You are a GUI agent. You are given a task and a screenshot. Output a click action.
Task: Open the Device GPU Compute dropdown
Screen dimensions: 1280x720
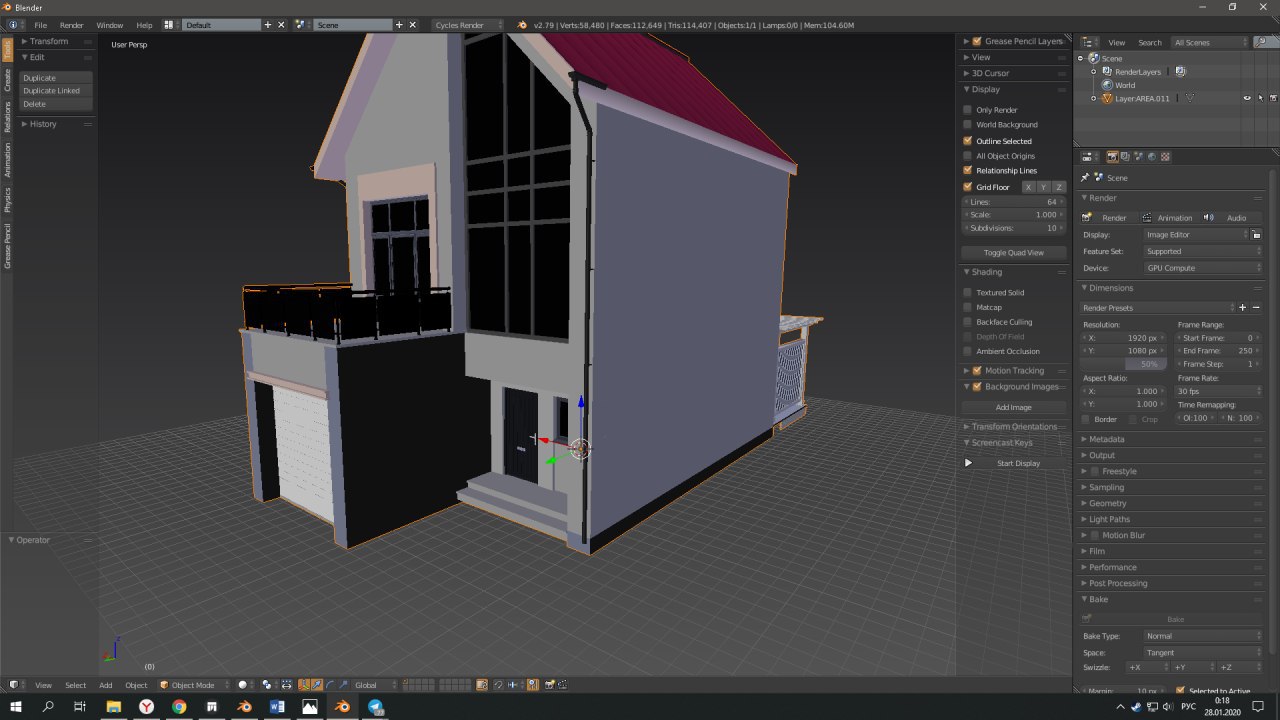pyautogui.click(x=1203, y=268)
